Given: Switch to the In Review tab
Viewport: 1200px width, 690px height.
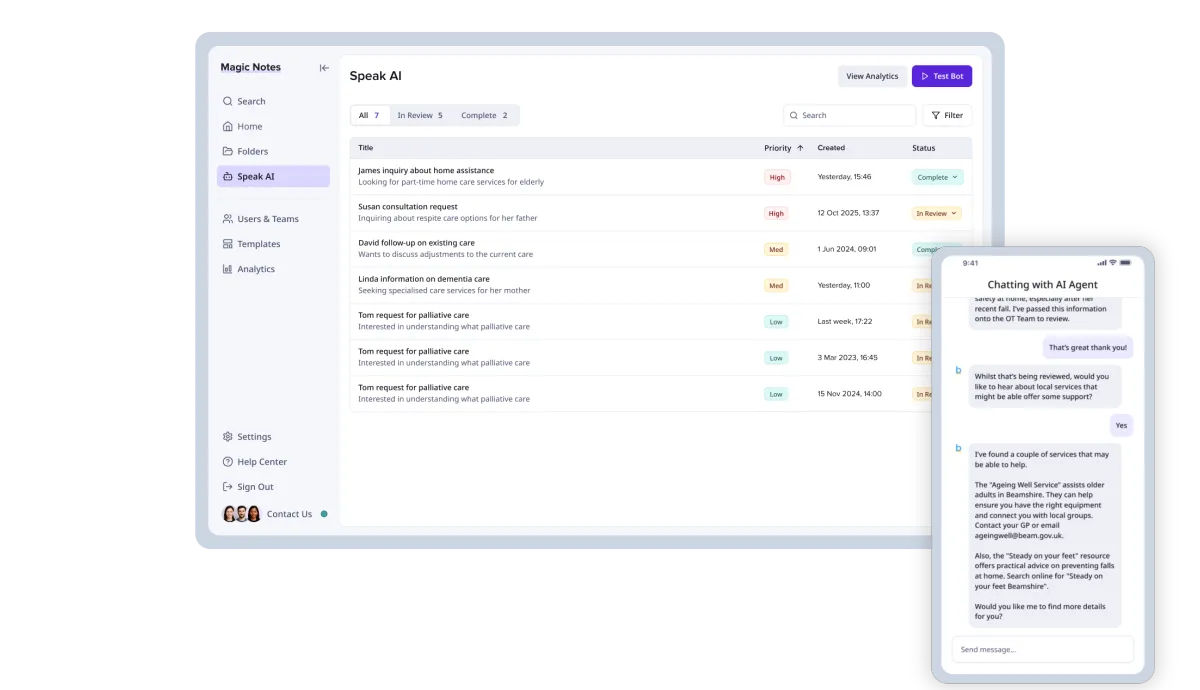Looking at the screenshot, I should [x=419, y=115].
